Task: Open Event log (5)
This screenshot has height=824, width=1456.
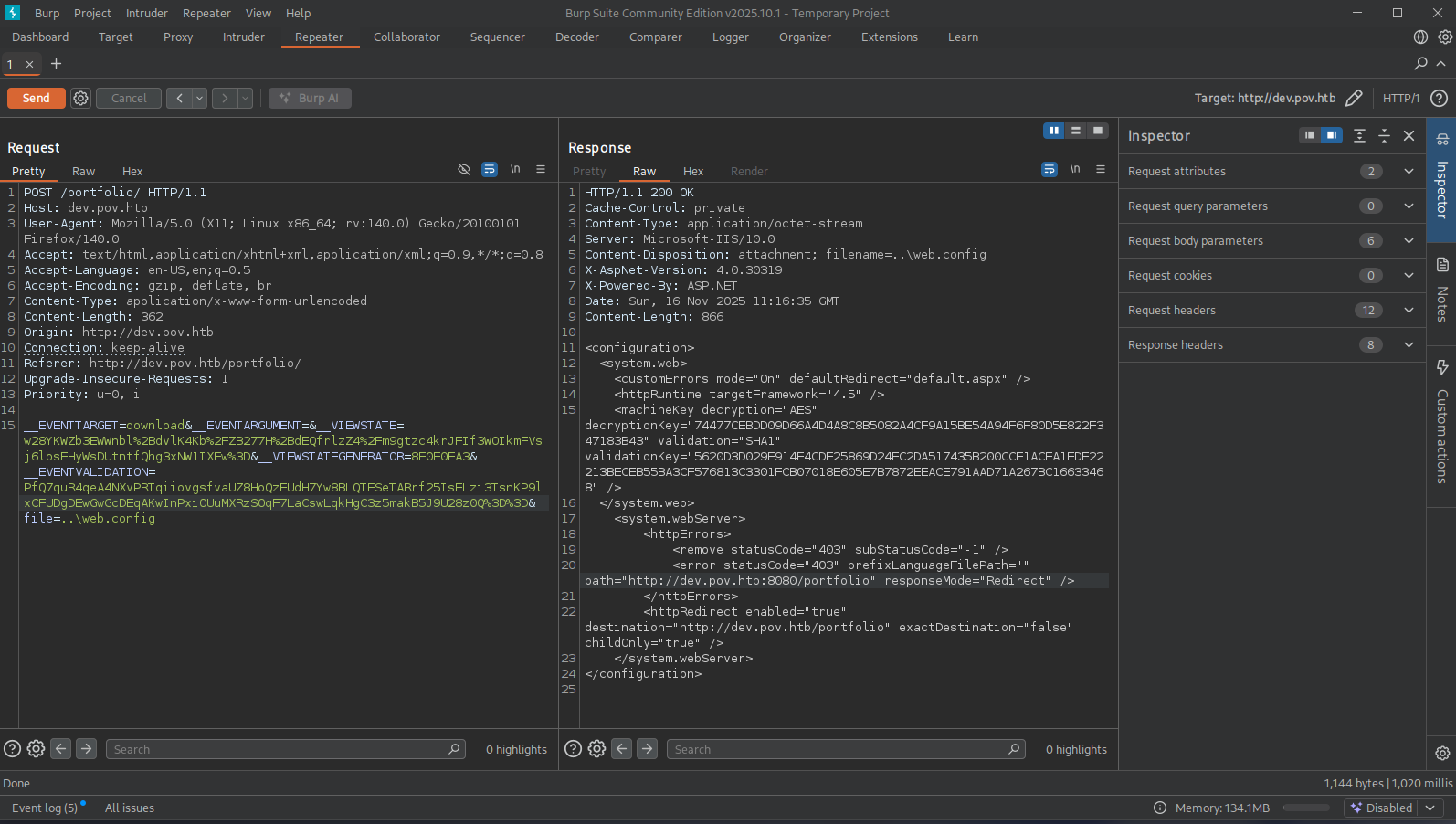Action: [x=45, y=808]
